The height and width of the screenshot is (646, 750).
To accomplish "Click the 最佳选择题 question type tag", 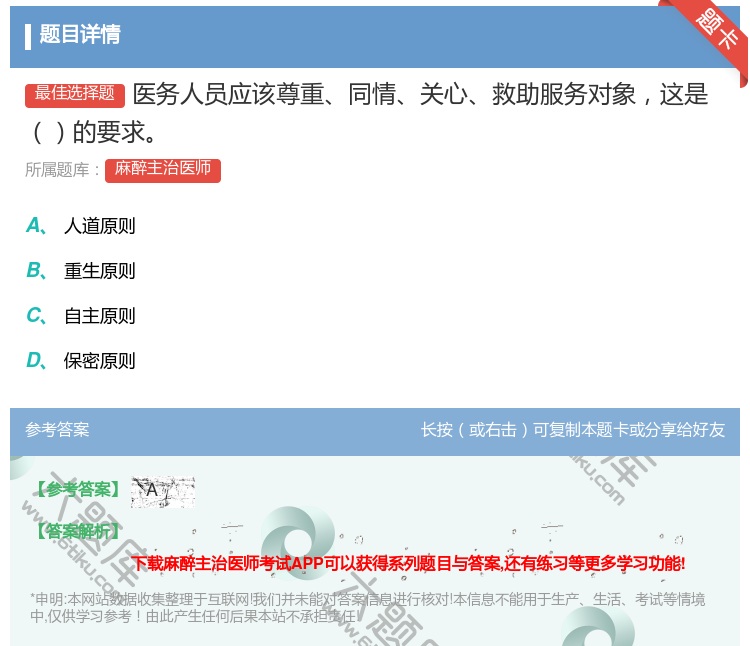I will coord(75,94).
